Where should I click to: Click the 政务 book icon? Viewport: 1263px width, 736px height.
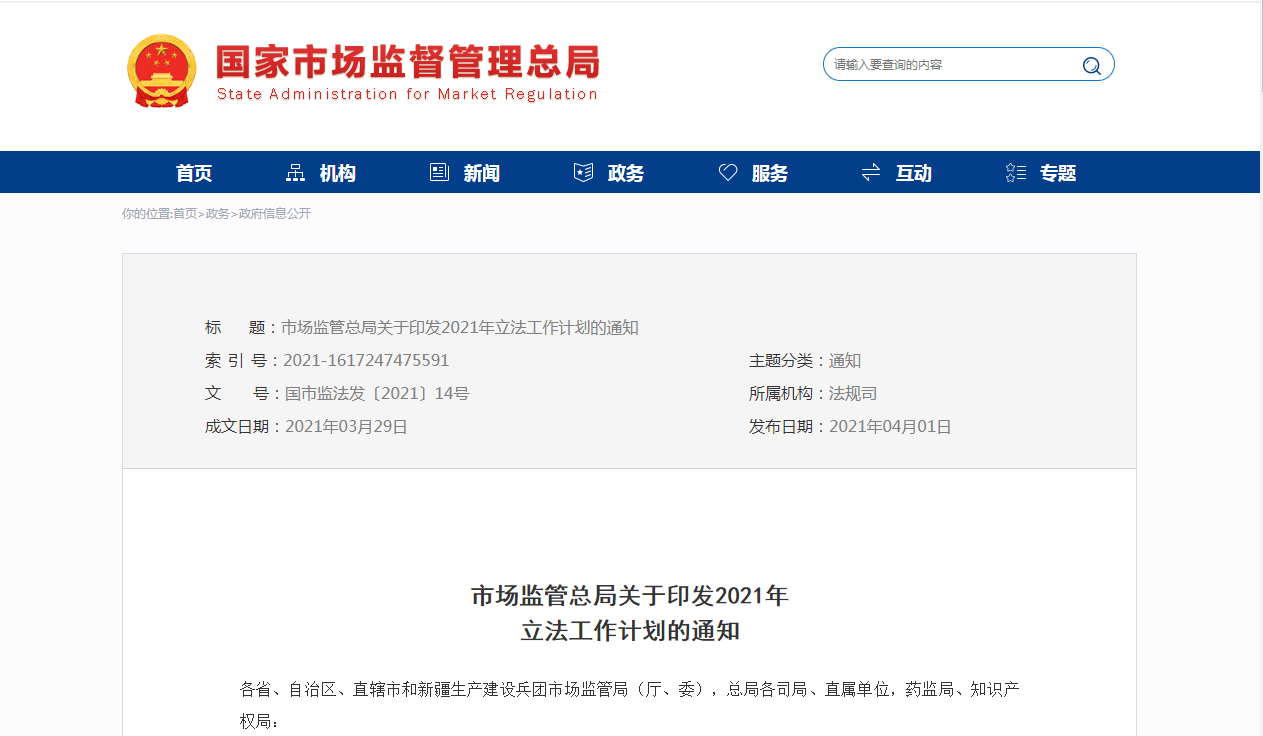click(x=583, y=173)
